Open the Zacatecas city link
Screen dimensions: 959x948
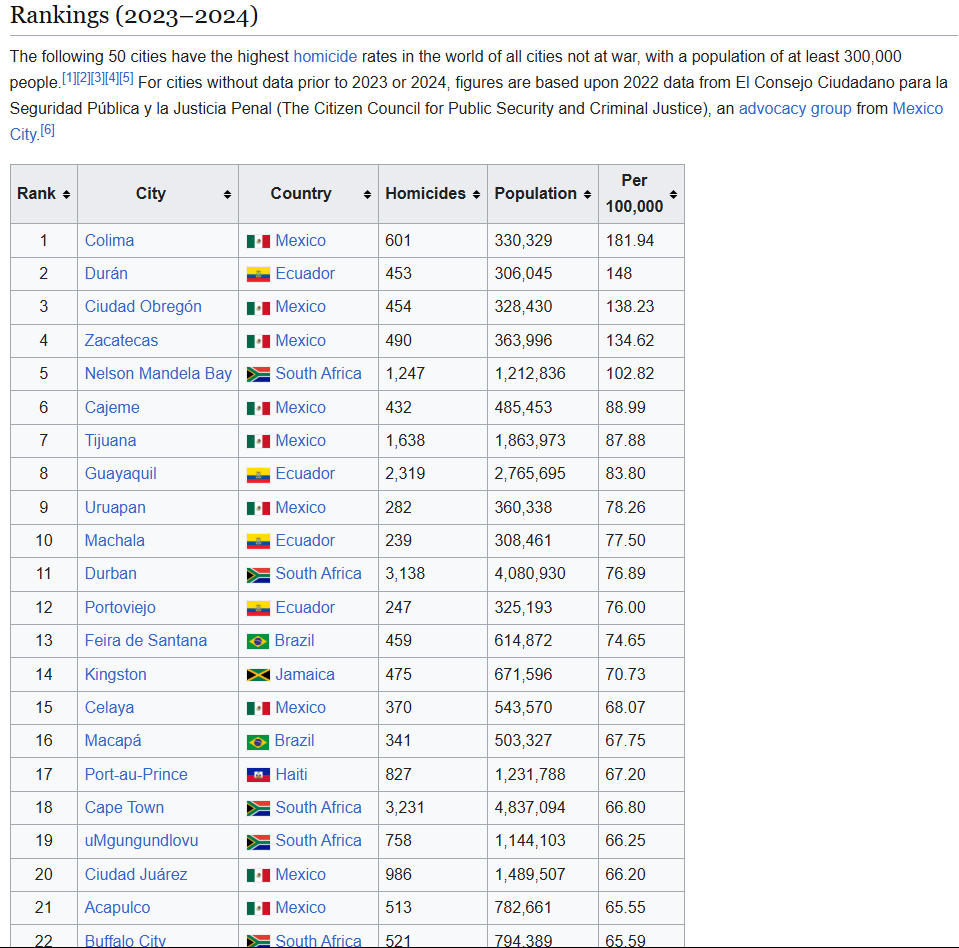coord(121,340)
